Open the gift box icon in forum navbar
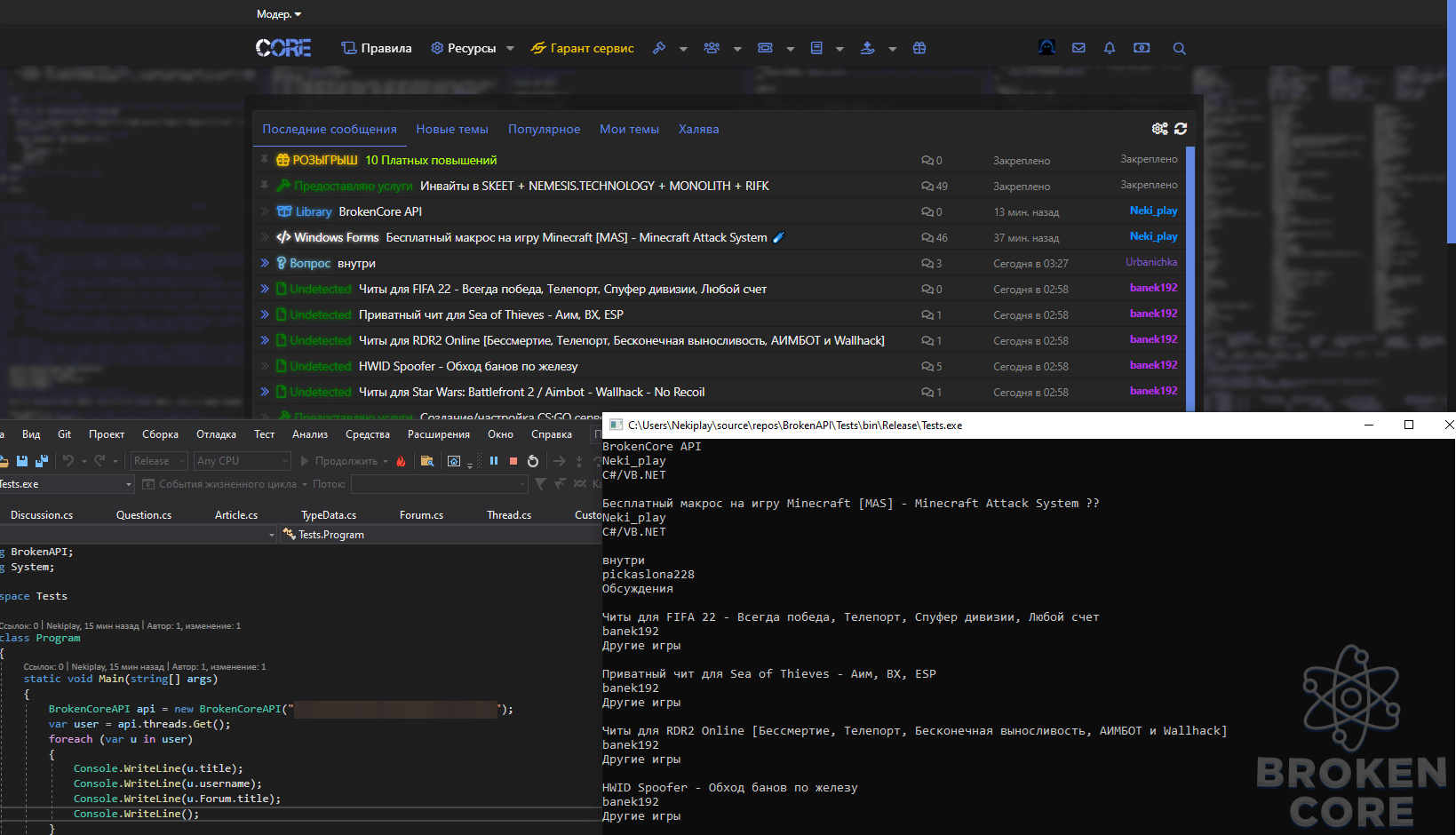 [919, 48]
